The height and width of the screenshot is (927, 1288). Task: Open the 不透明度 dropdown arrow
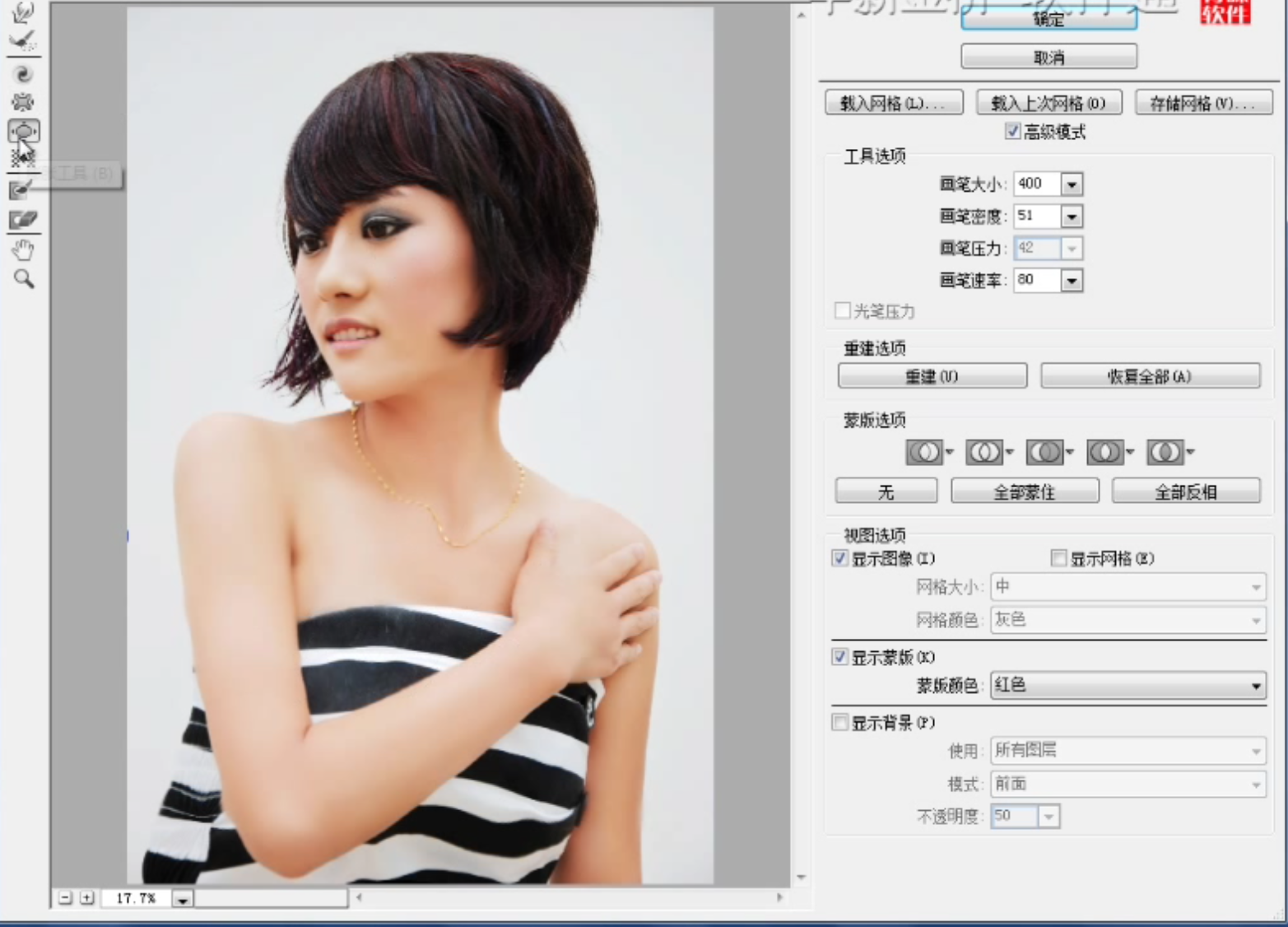[x=1049, y=816]
